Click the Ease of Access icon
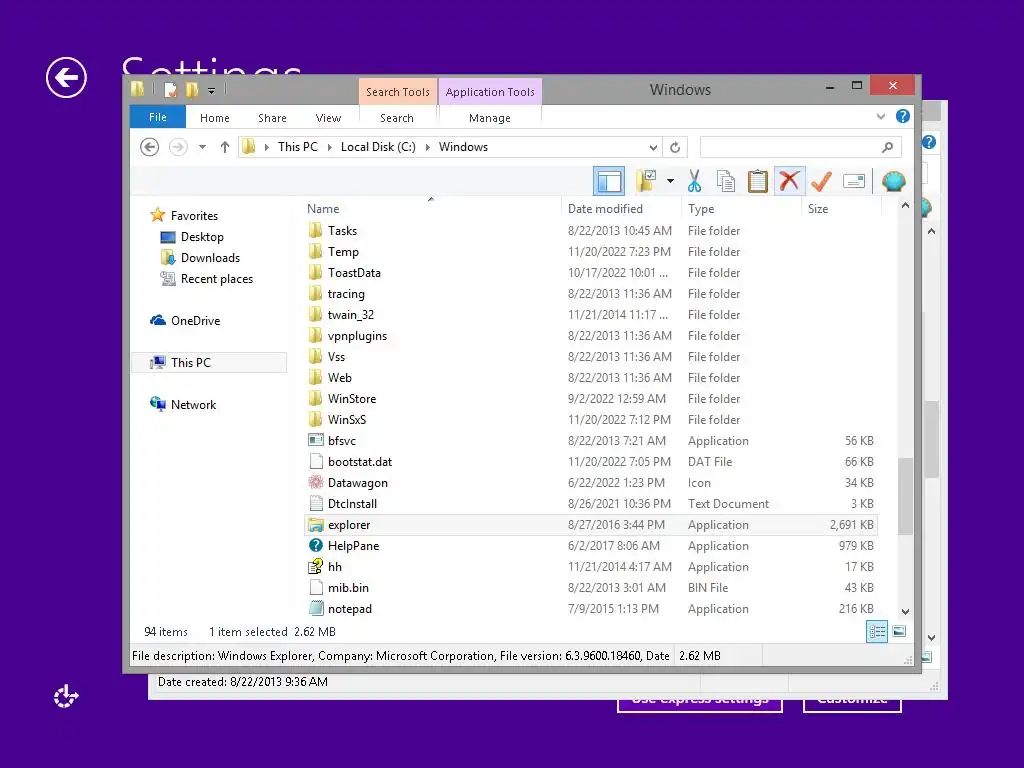The image size is (1024, 768). (65, 697)
